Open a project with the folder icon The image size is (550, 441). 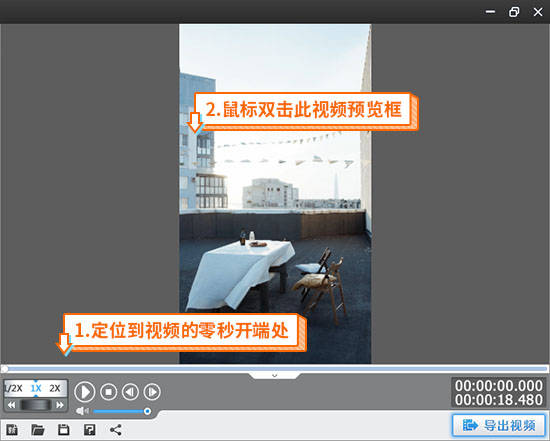pos(38,429)
